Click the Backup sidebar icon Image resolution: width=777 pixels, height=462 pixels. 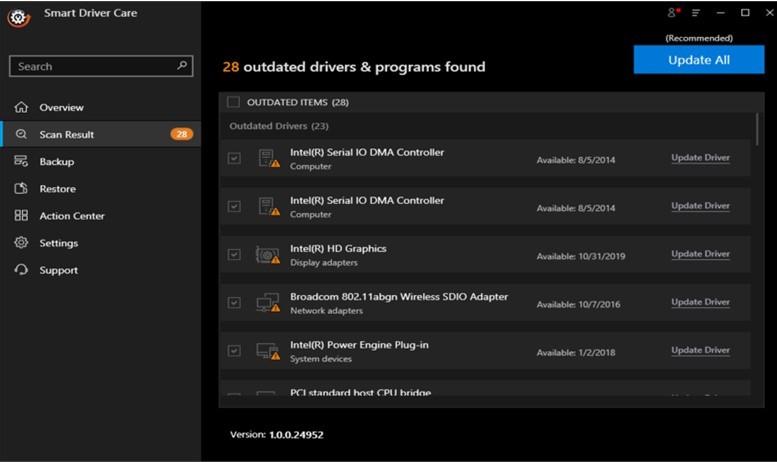point(21,161)
